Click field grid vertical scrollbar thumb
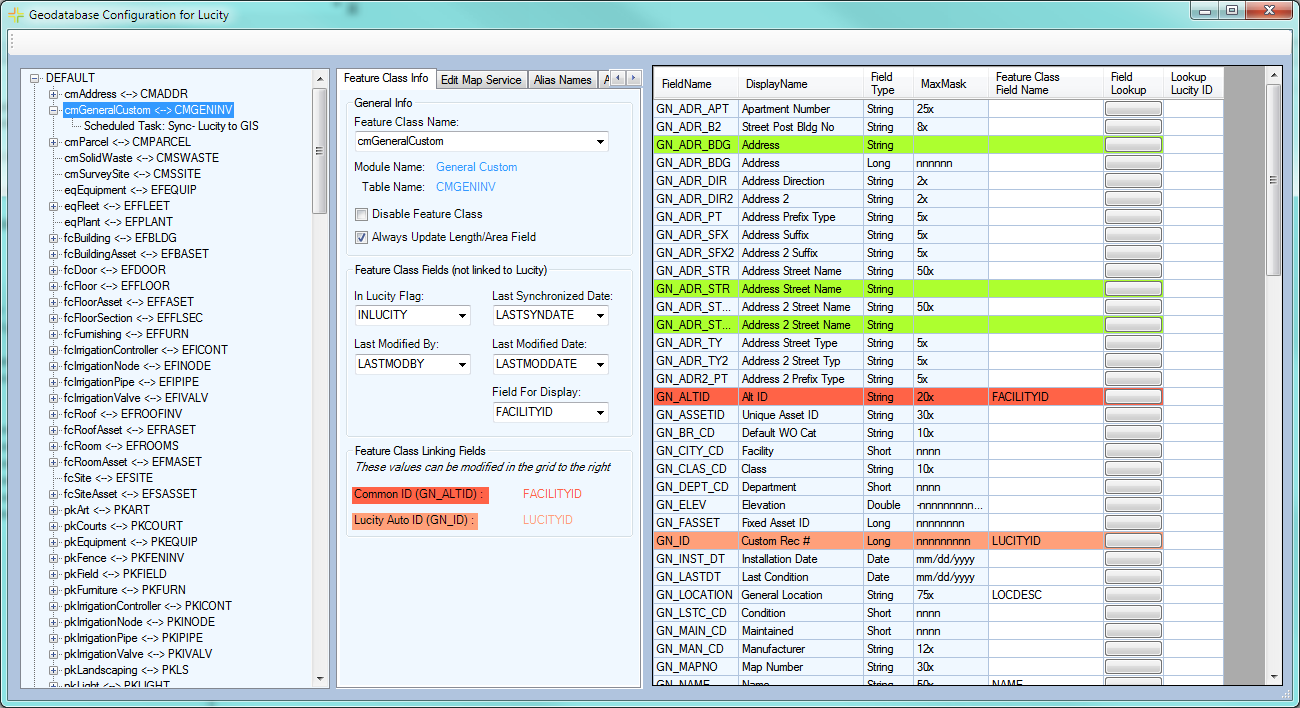This screenshot has width=1300, height=708. (x=1273, y=180)
